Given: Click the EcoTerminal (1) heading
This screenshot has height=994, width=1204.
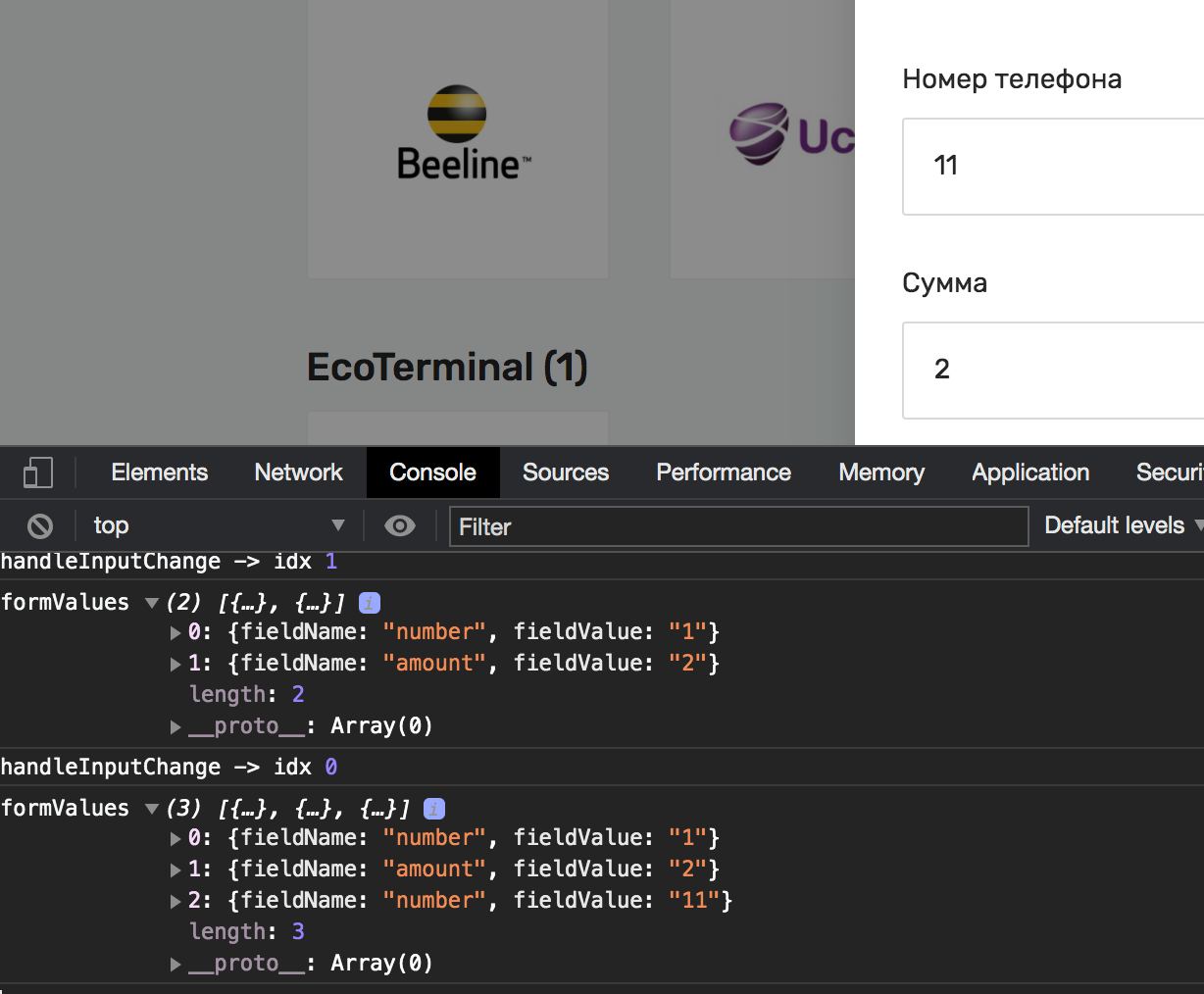Looking at the screenshot, I should (x=447, y=368).
